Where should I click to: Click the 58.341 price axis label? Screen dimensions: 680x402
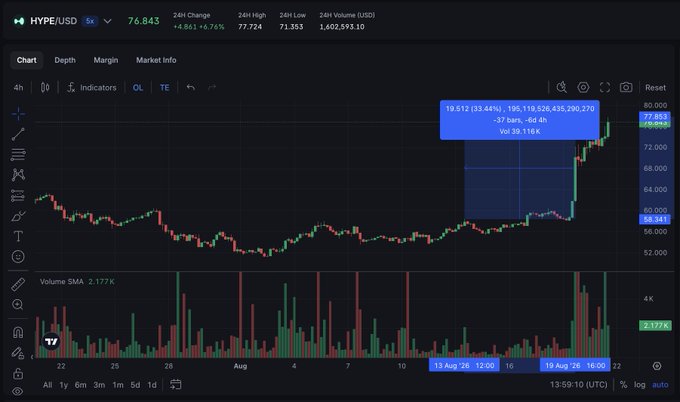(x=655, y=219)
